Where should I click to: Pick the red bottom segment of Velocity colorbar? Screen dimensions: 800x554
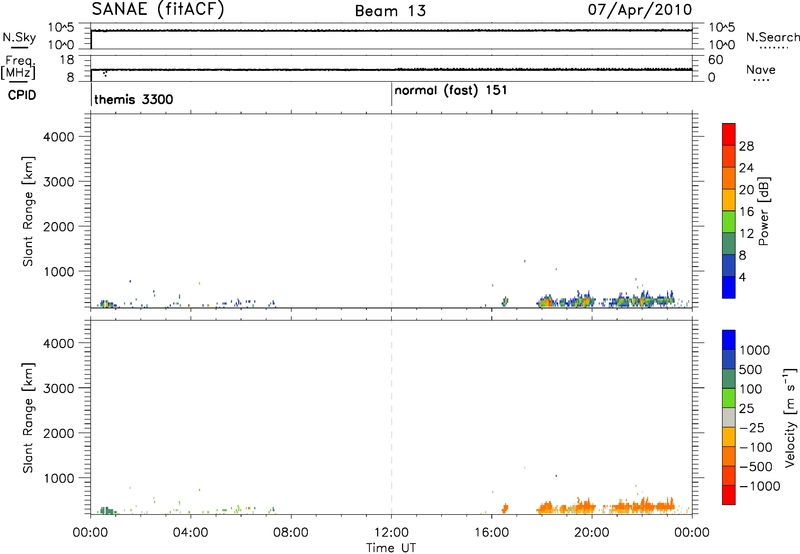(x=729, y=495)
